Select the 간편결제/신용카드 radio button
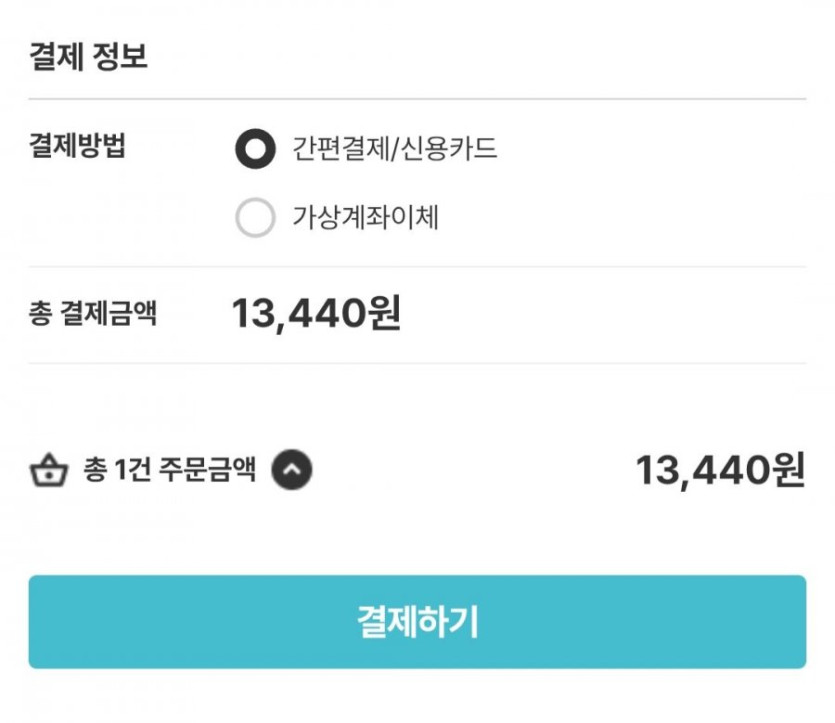 point(255,150)
